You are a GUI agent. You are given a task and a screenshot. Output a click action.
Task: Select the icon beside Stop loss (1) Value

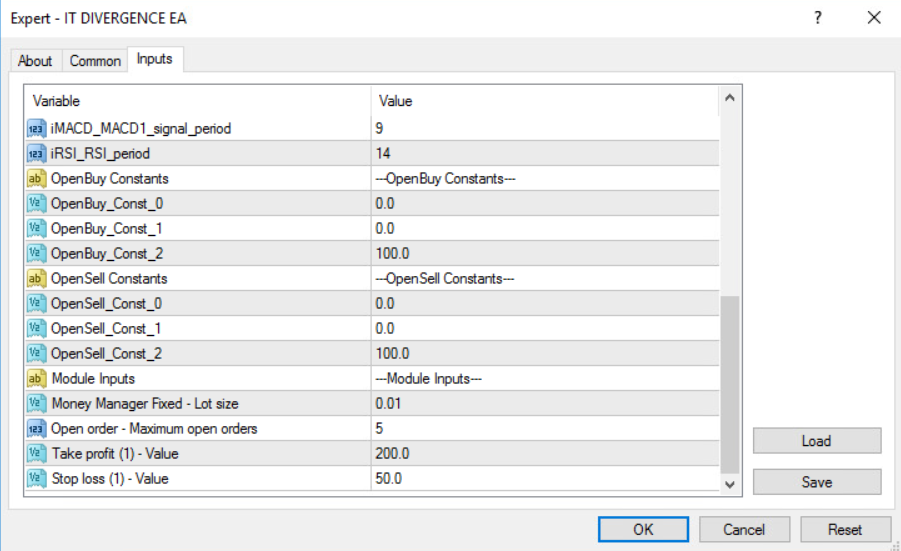pyautogui.click(x=36, y=479)
